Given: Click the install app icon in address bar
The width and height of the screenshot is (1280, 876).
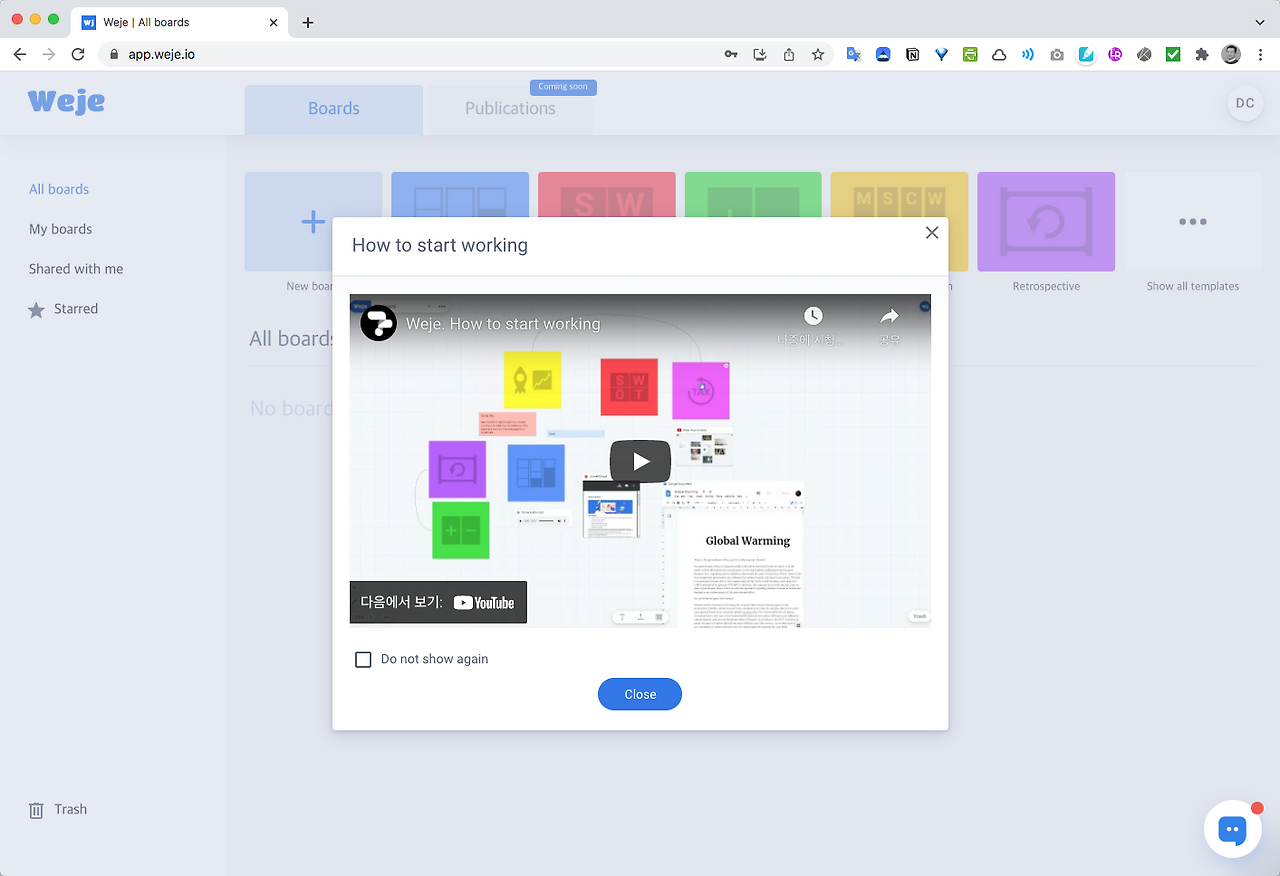Looking at the screenshot, I should click(760, 55).
